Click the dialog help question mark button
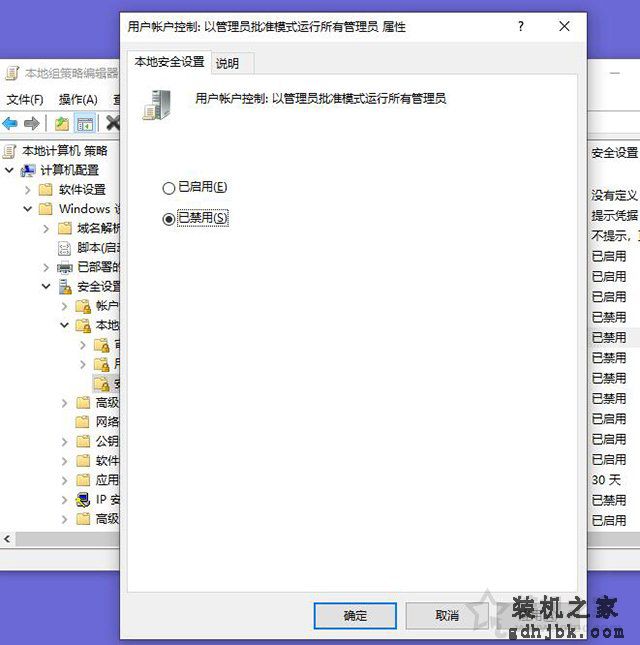 pos(521,27)
